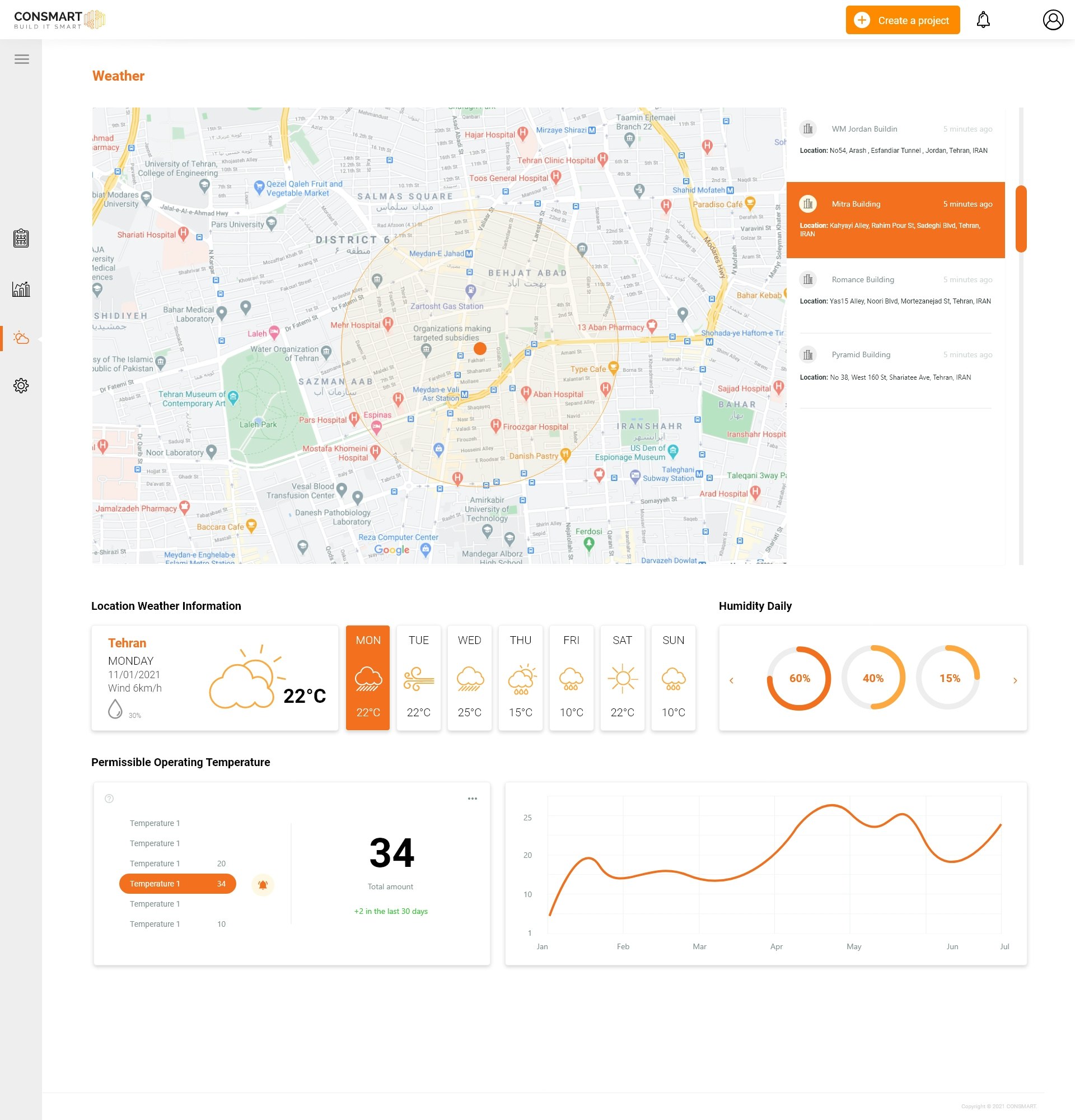The height and width of the screenshot is (1120, 1075).
Task: Open the settings gear sidebar icon
Action: click(21, 386)
